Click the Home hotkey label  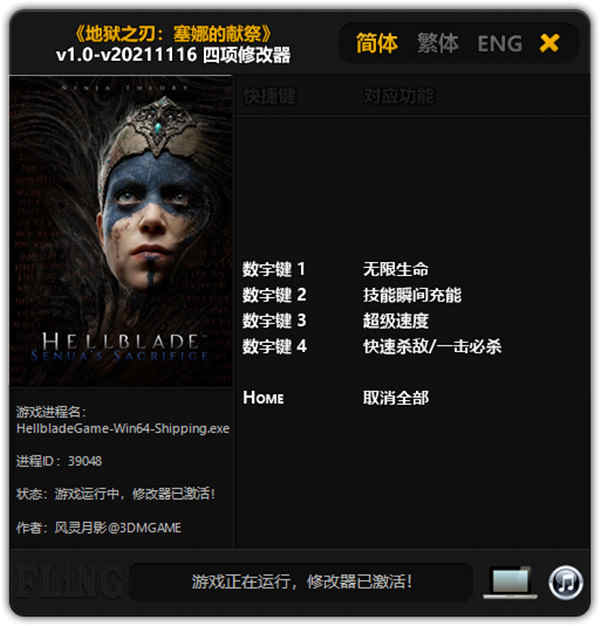[x=263, y=398]
